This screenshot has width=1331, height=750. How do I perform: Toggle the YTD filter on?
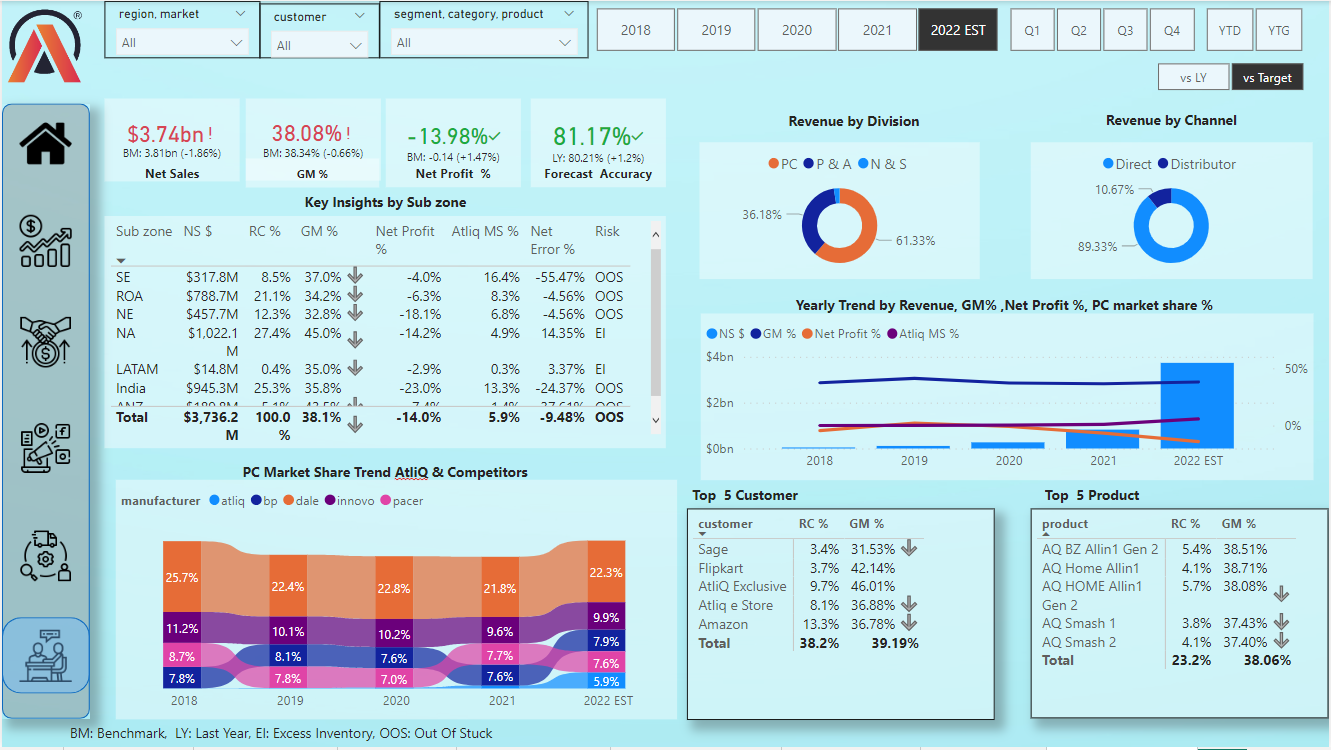click(x=1229, y=29)
